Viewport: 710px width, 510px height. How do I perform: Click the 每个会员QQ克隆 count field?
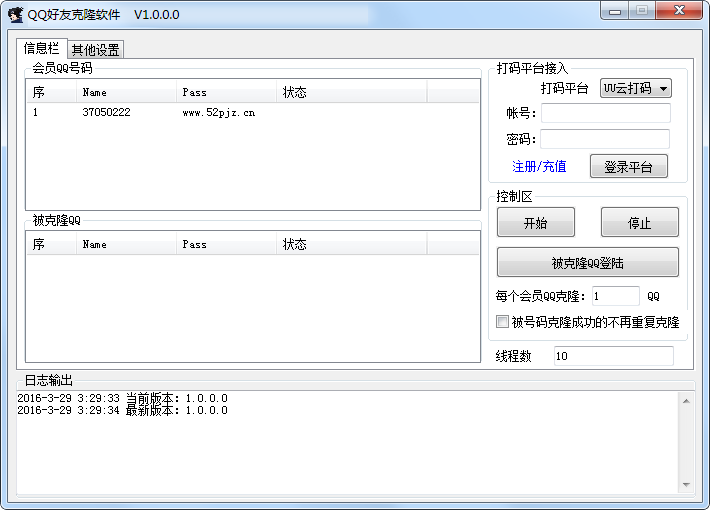coord(614,296)
